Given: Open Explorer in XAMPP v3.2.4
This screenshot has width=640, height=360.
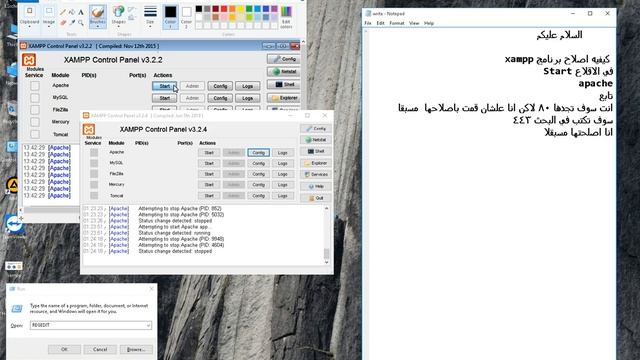Looking at the screenshot, I should pos(316,163).
